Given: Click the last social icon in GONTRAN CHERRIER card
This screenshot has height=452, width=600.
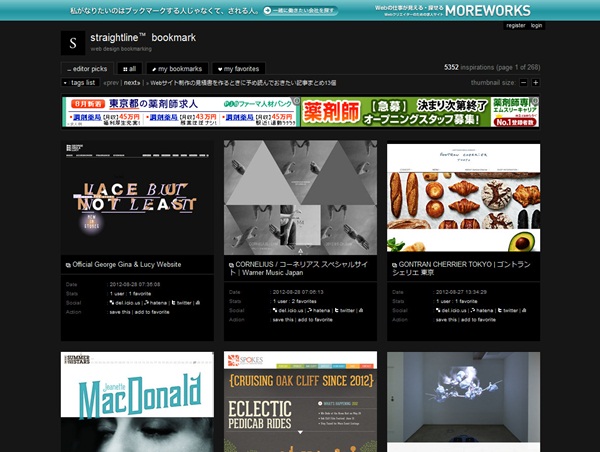Looking at the screenshot, I should click(524, 310).
